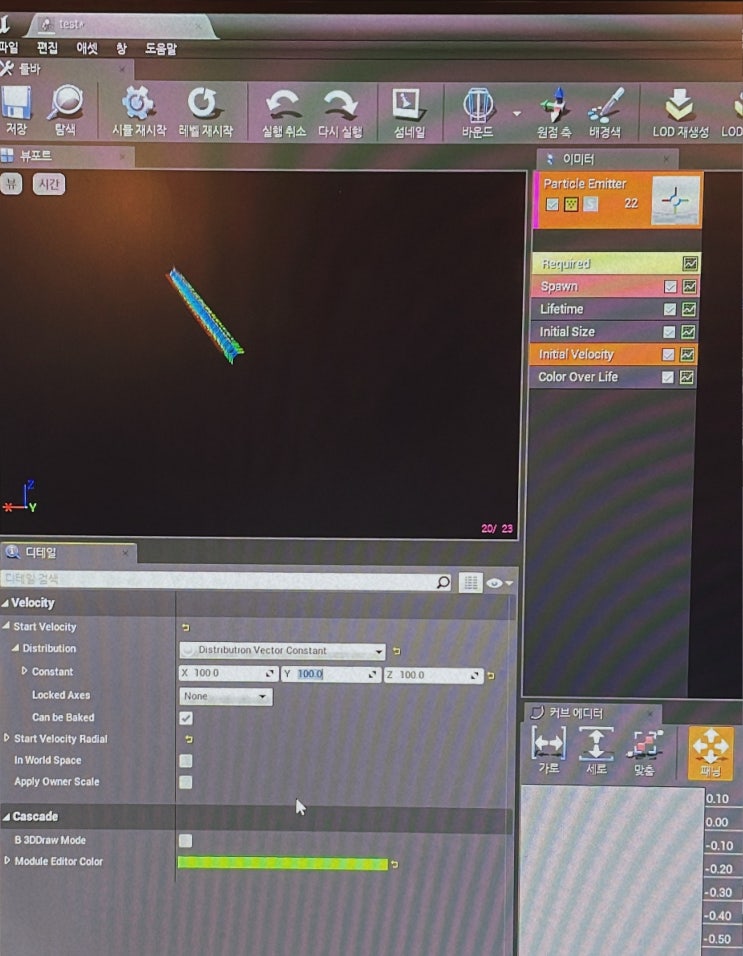Click the 저장 (Save) toolbar icon
Viewport: 743px width, 956px height.
pos(16,102)
